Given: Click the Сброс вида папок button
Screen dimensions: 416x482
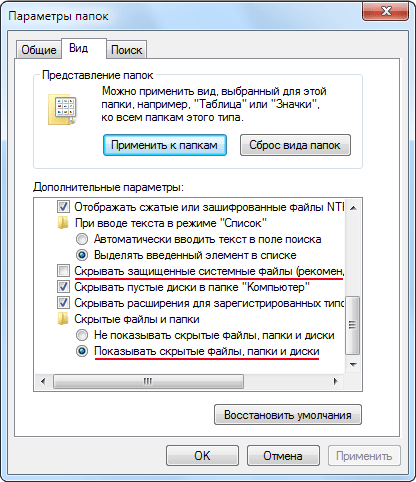Looking at the screenshot, I should (x=295, y=145).
